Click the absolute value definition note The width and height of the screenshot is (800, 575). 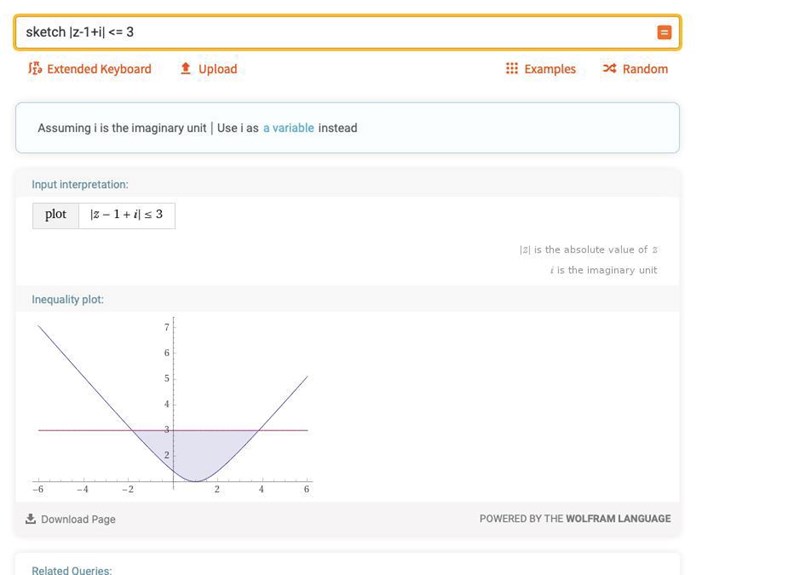tap(588, 250)
